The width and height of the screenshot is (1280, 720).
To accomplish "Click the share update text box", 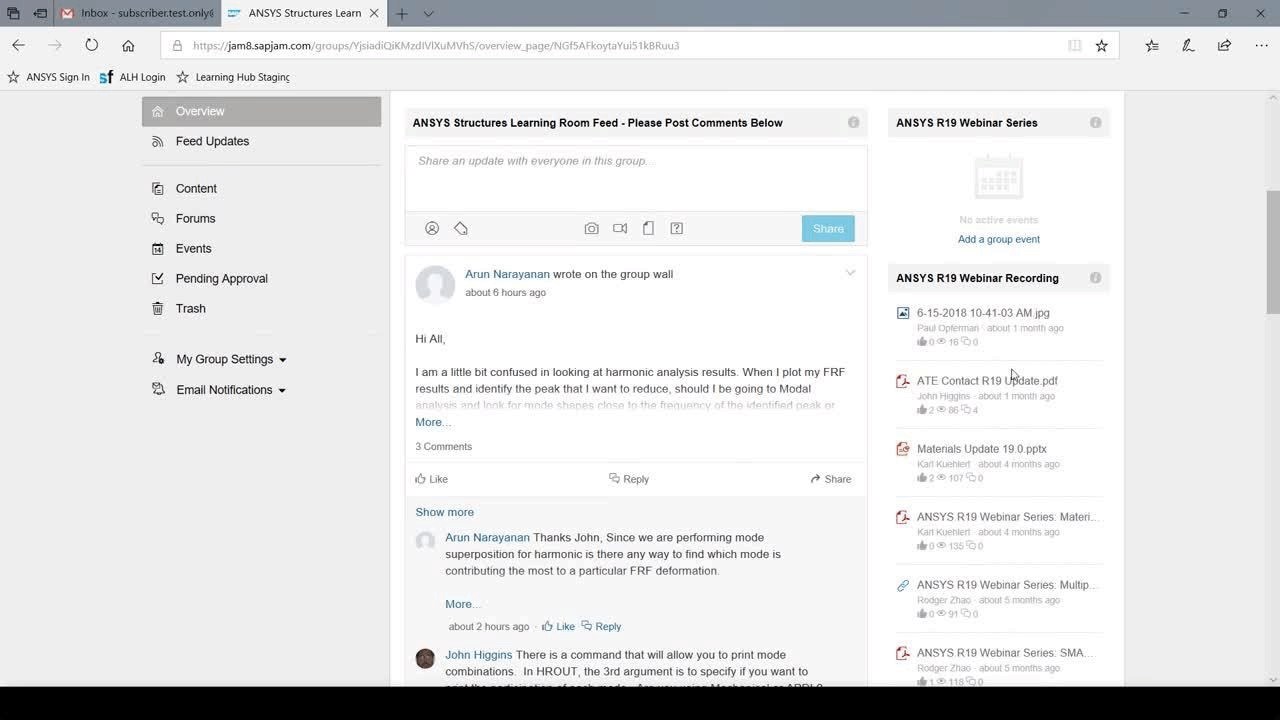I will (636, 178).
